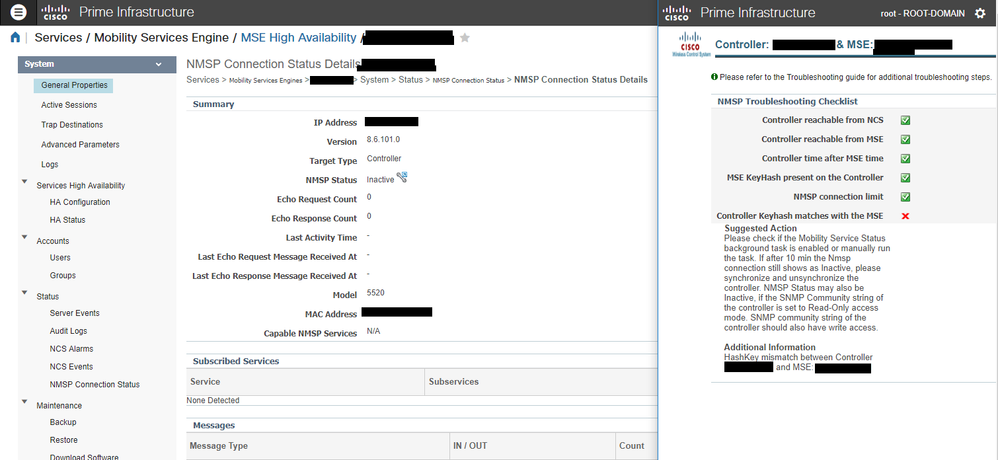The image size is (998, 460).
Task: Click the Target Type value Controller
Action: tap(384, 159)
